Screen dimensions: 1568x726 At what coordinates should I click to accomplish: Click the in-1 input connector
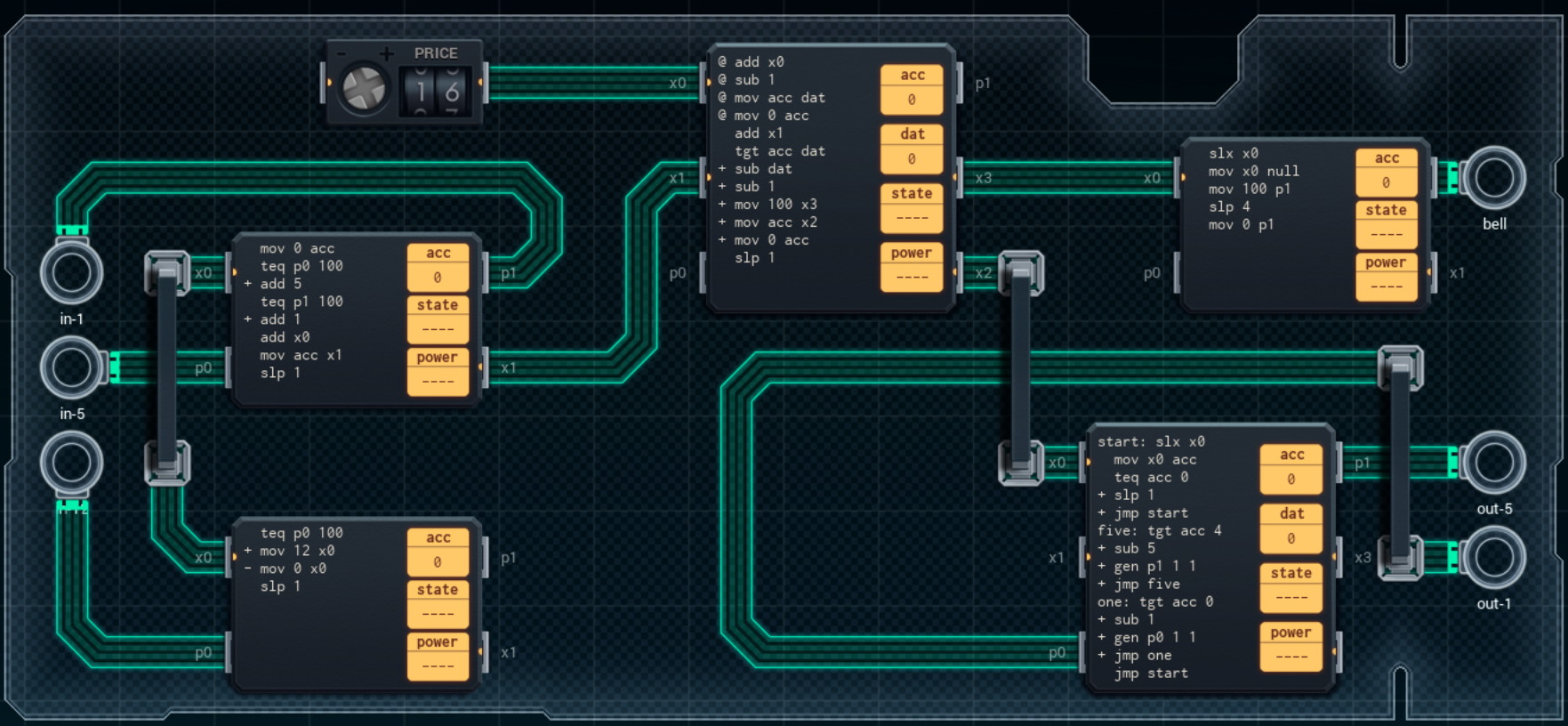click(71, 272)
